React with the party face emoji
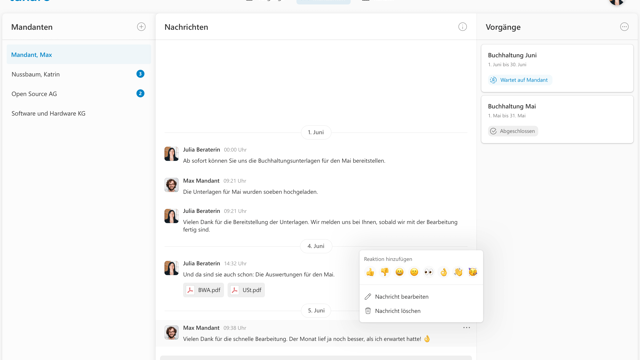Image resolution: width=640 pixels, height=360 pixels. [x=473, y=272]
